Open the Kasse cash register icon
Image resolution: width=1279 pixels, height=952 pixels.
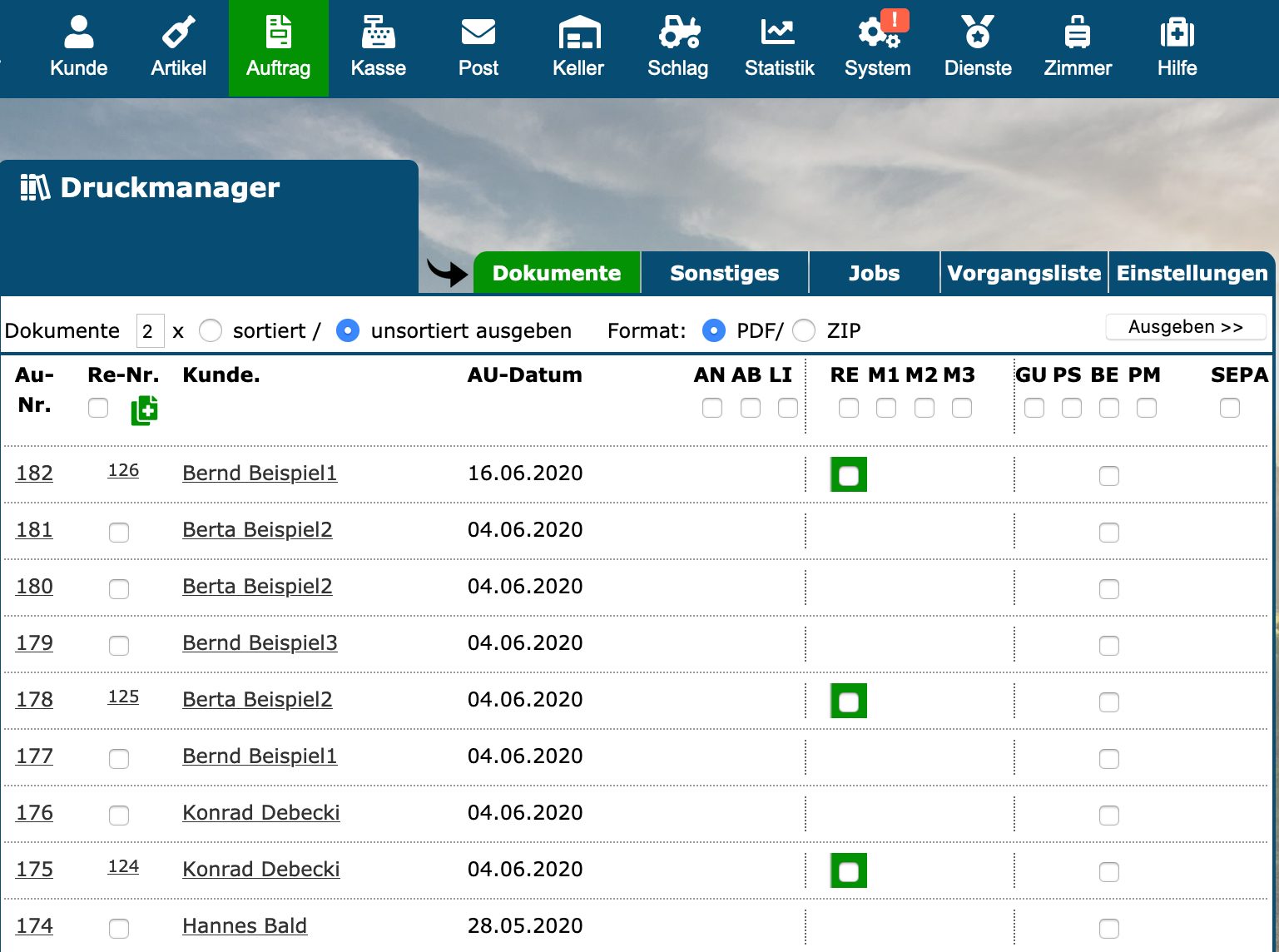[378, 33]
